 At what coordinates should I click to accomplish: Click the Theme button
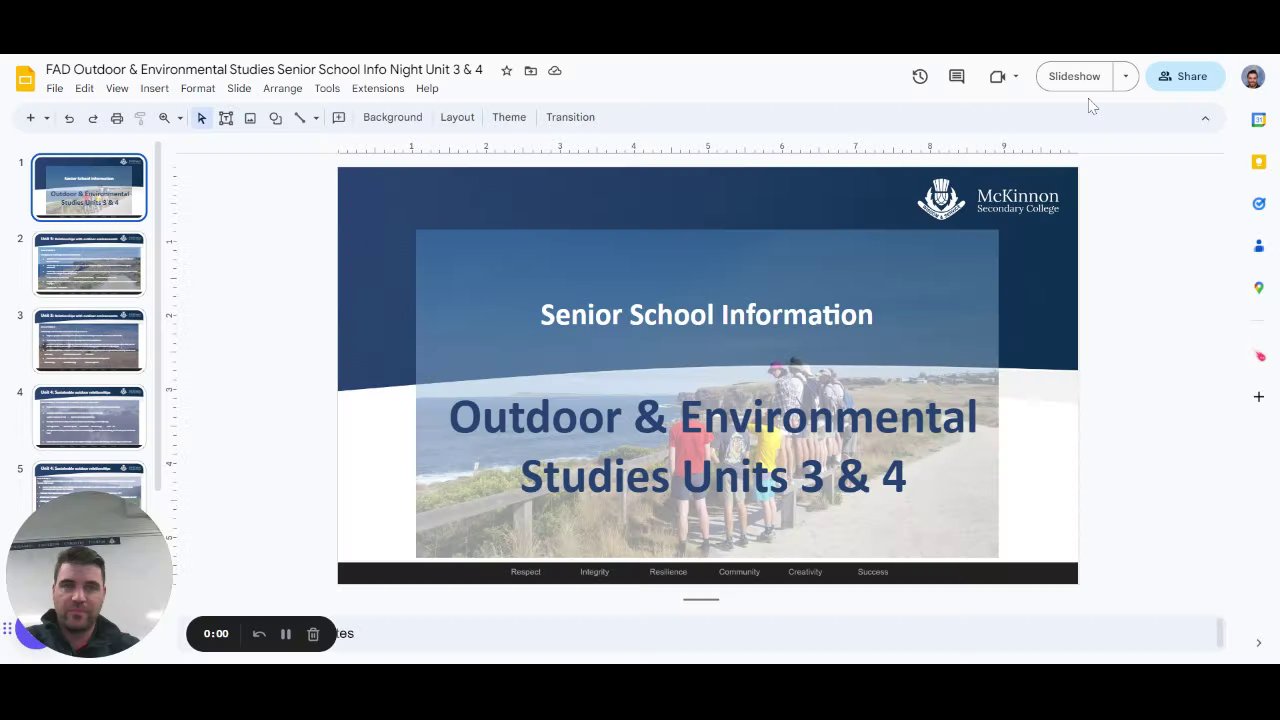click(x=509, y=118)
